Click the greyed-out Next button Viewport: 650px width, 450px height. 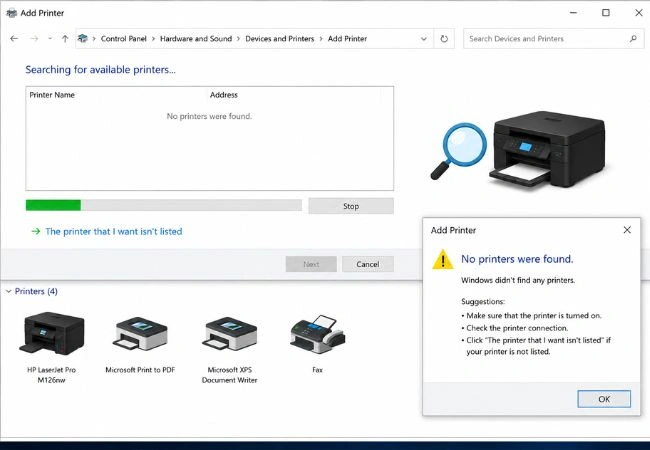[x=311, y=264]
